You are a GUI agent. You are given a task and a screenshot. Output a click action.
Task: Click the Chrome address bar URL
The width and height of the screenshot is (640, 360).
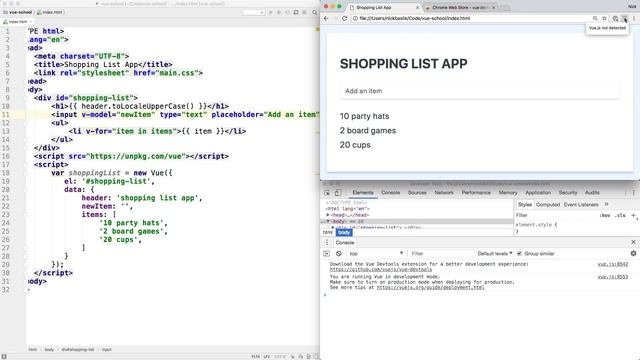coord(415,18)
